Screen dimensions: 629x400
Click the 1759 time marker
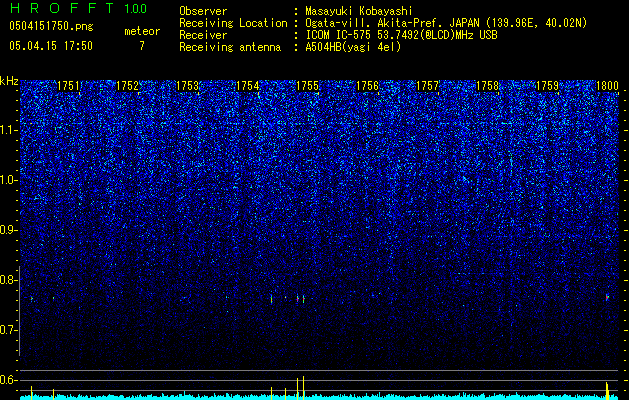[548, 86]
